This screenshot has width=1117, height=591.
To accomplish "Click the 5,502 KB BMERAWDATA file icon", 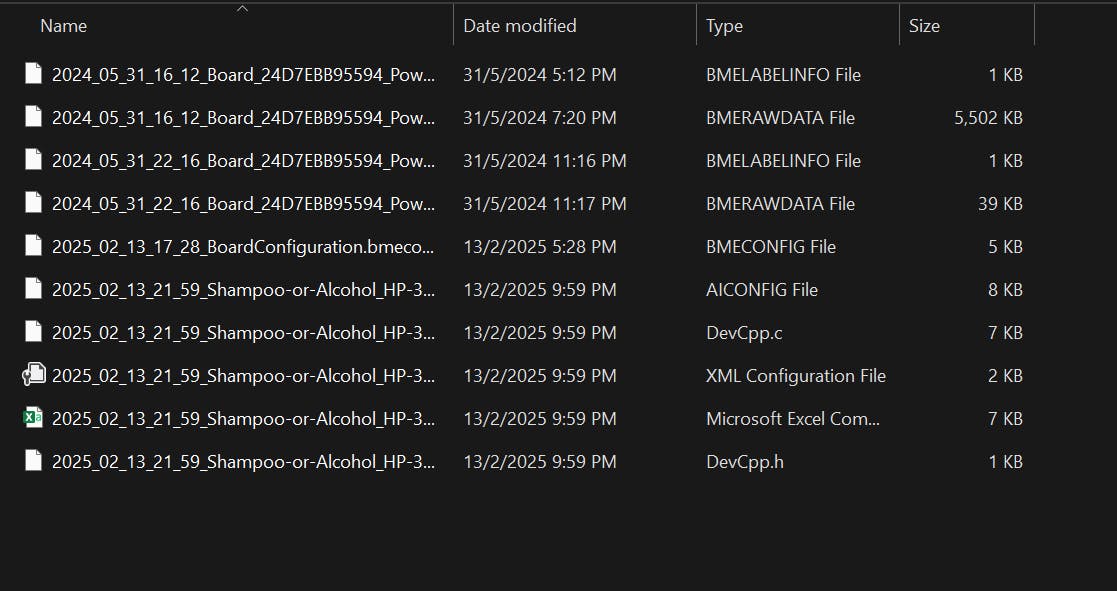I will [33, 117].
